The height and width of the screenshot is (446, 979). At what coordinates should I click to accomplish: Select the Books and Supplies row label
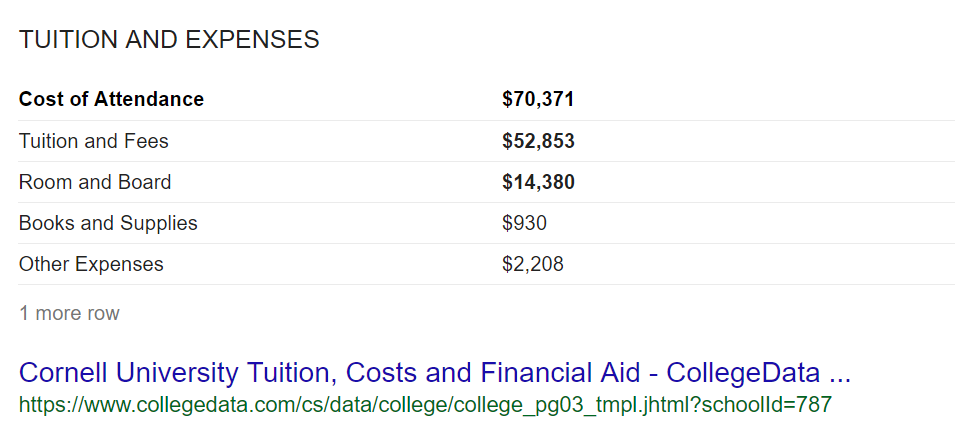(x=108, y=223)
